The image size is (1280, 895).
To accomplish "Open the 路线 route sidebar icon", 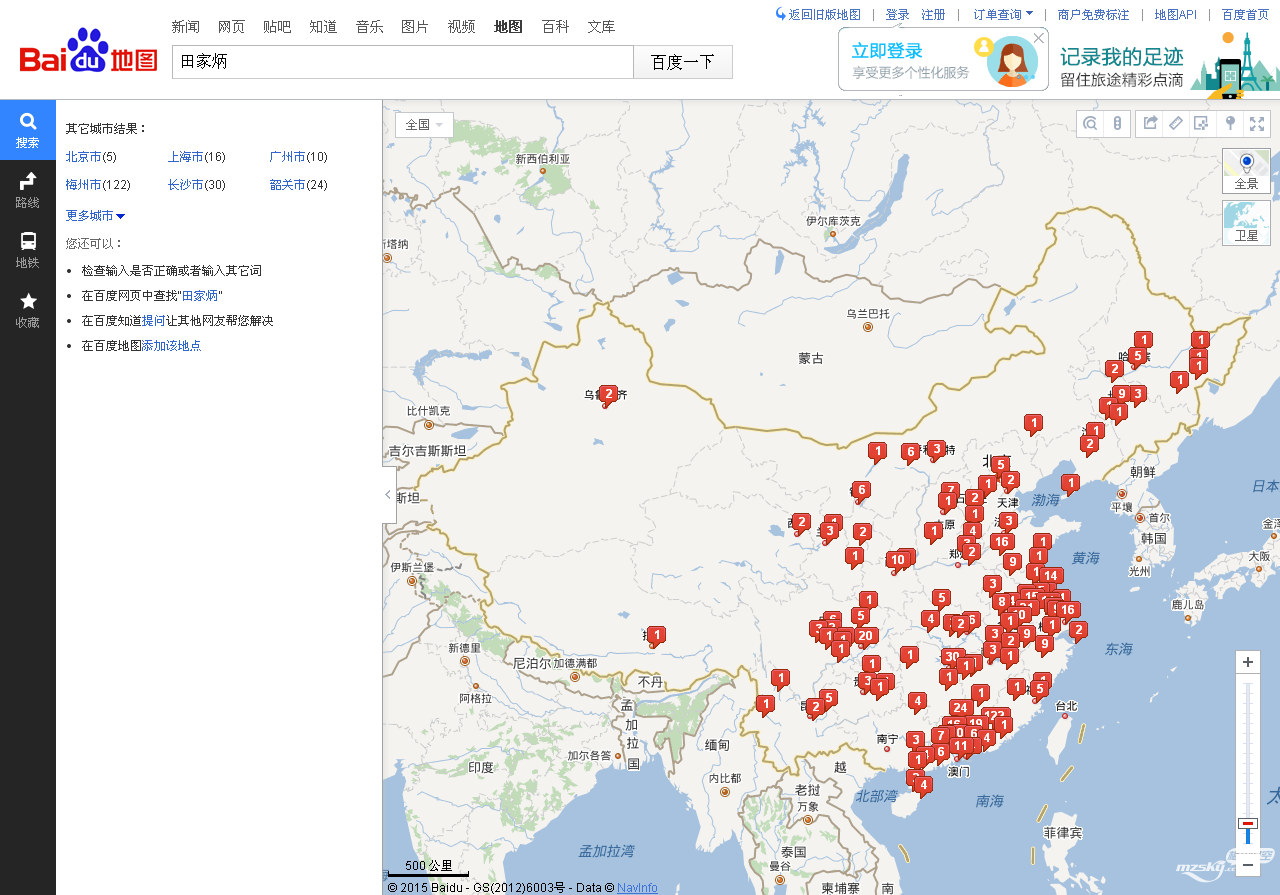I will (28, 189).
